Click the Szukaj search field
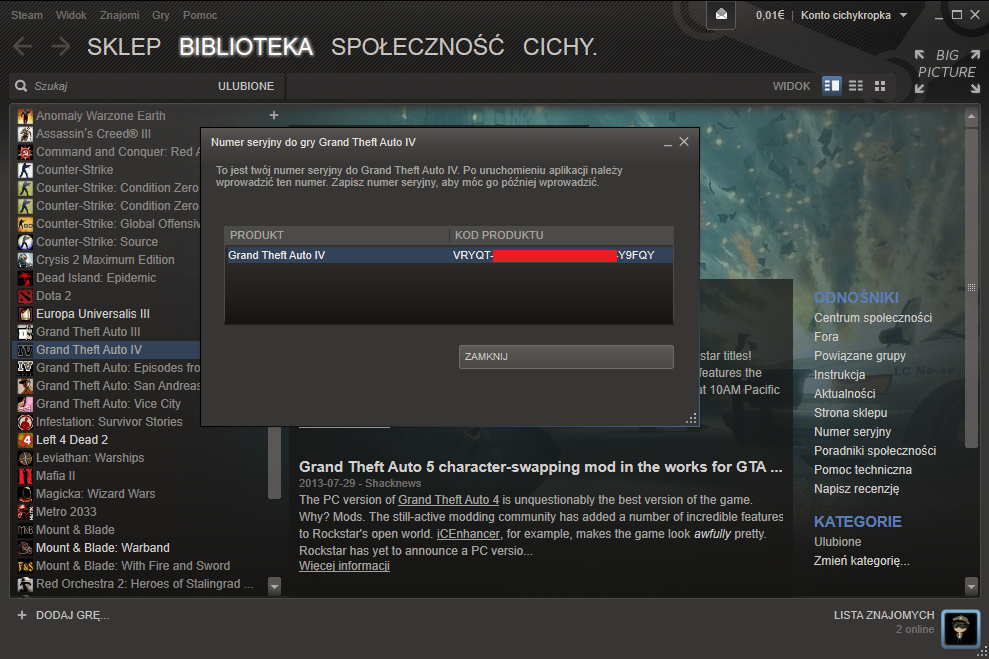This screenshot has width=989, height=659. [120, 86]
